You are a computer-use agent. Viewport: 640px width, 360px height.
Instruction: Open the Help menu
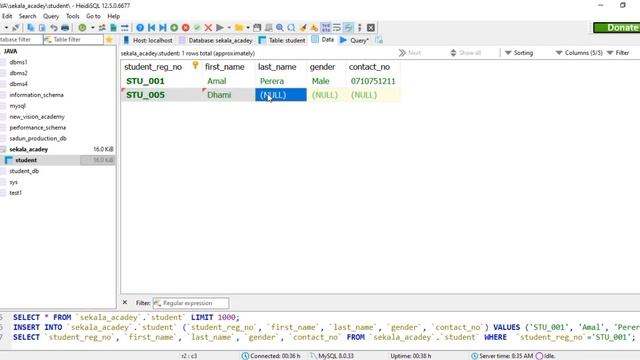113,16
